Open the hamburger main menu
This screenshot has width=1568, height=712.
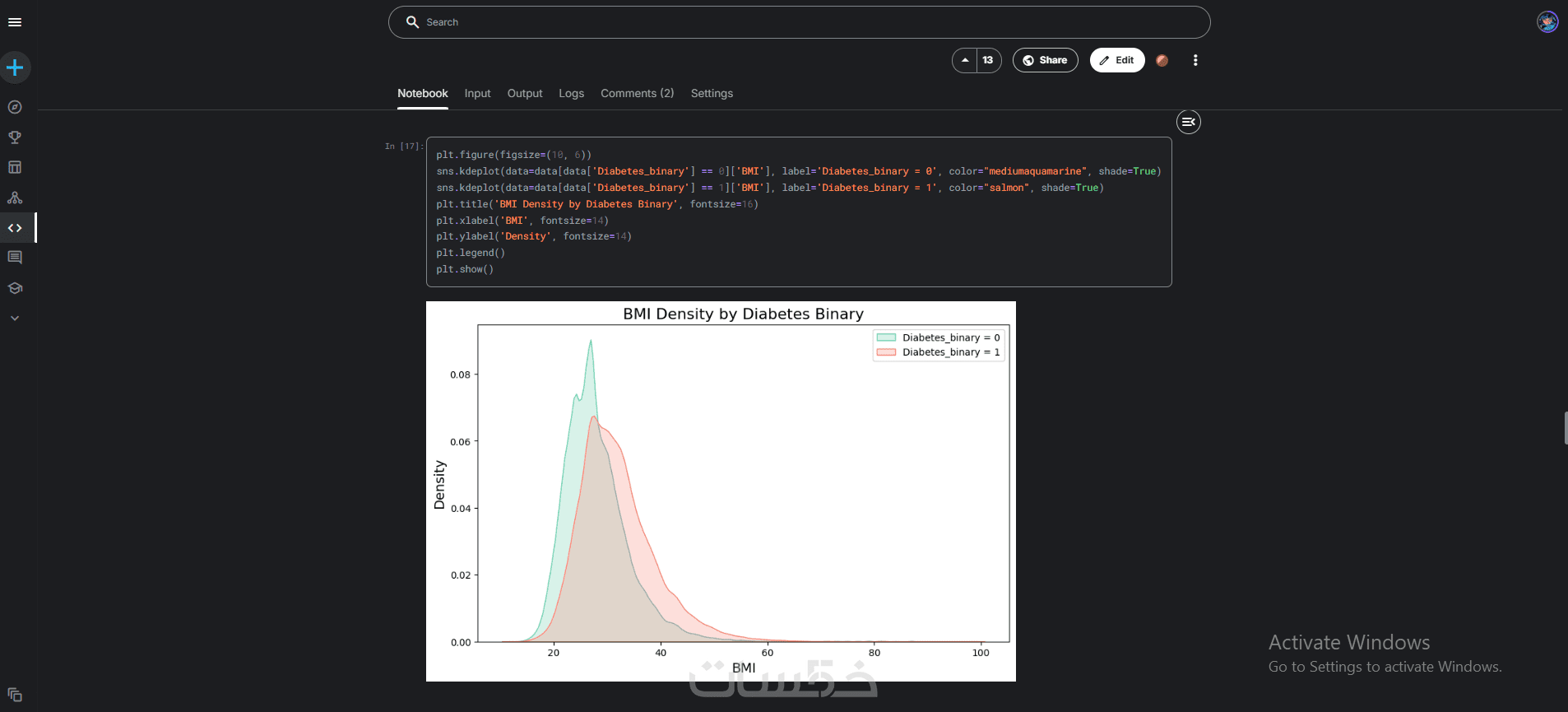pyautogui.click(x=15, y=22)
